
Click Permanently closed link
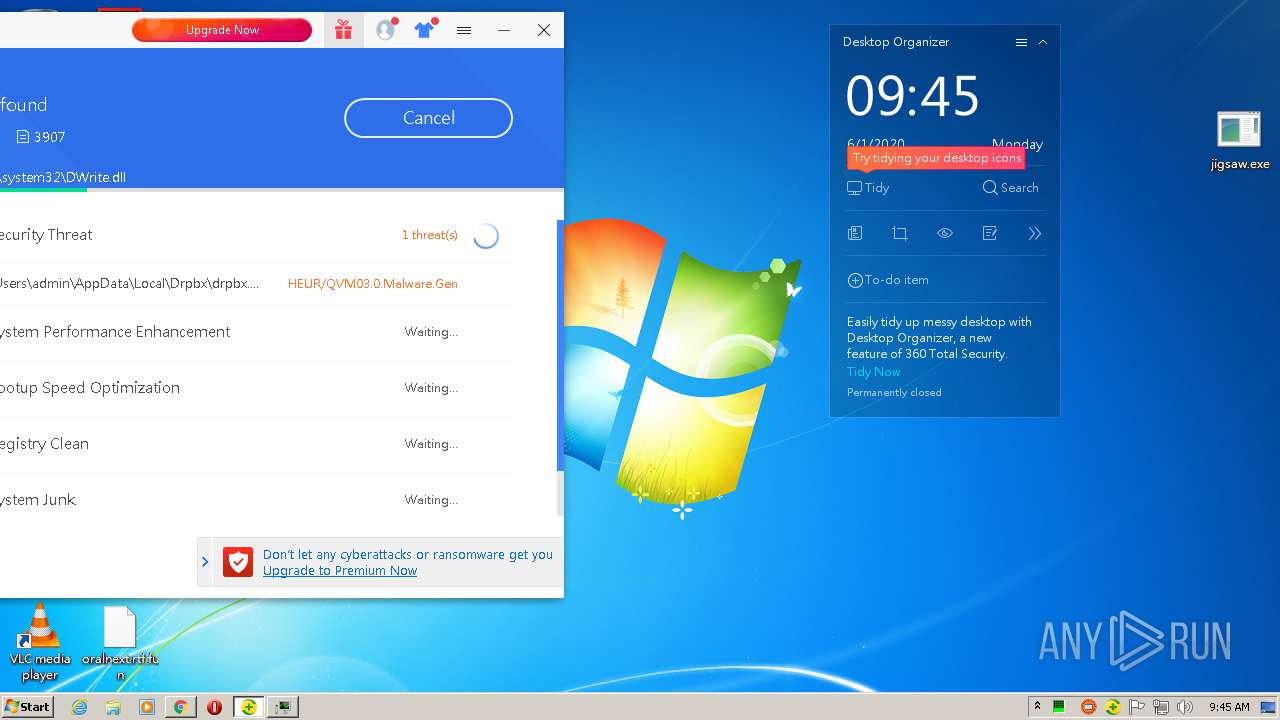(894, 393)
